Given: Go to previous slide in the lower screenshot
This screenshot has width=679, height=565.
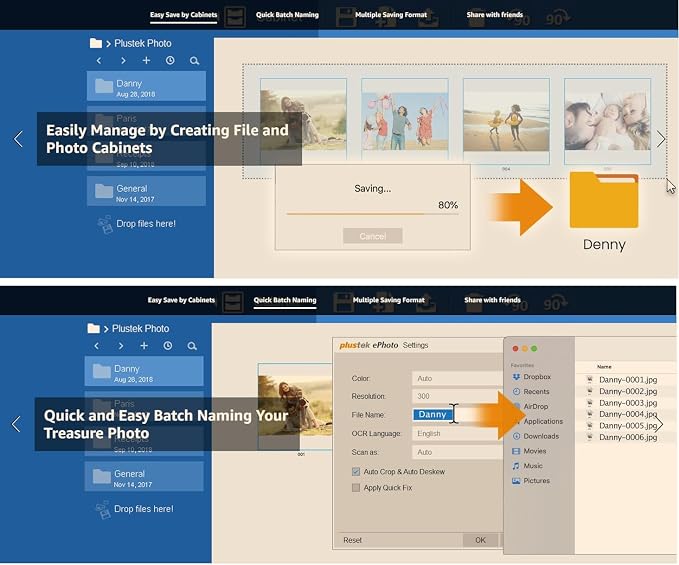Looking at the screenshot, I should tap(16, 424).
